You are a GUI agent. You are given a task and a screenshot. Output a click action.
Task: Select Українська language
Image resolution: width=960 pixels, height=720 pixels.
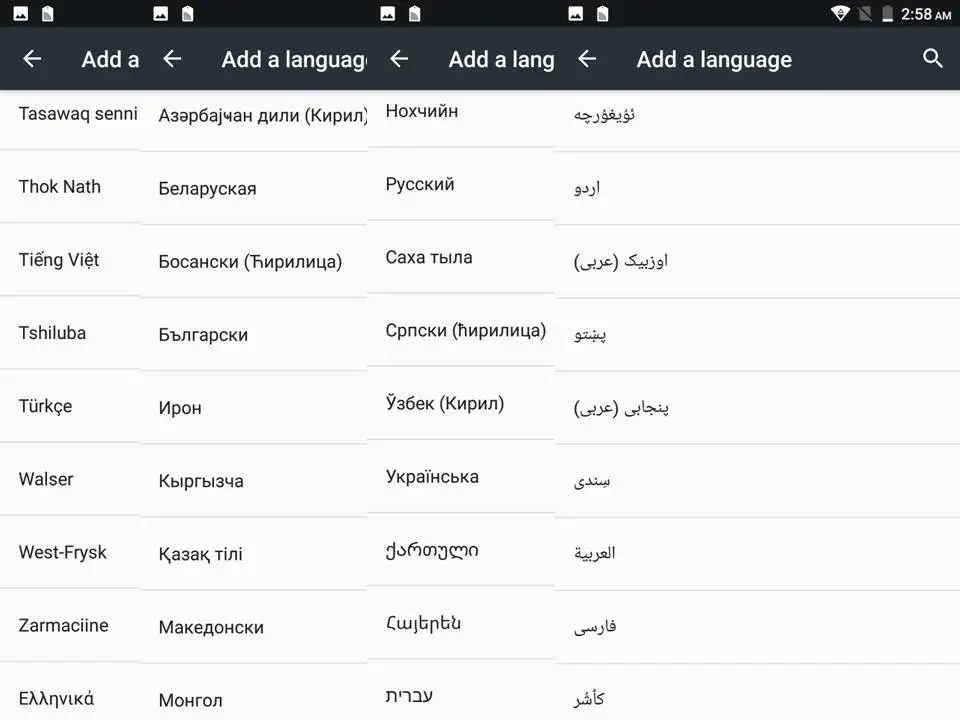click(432, 476)
